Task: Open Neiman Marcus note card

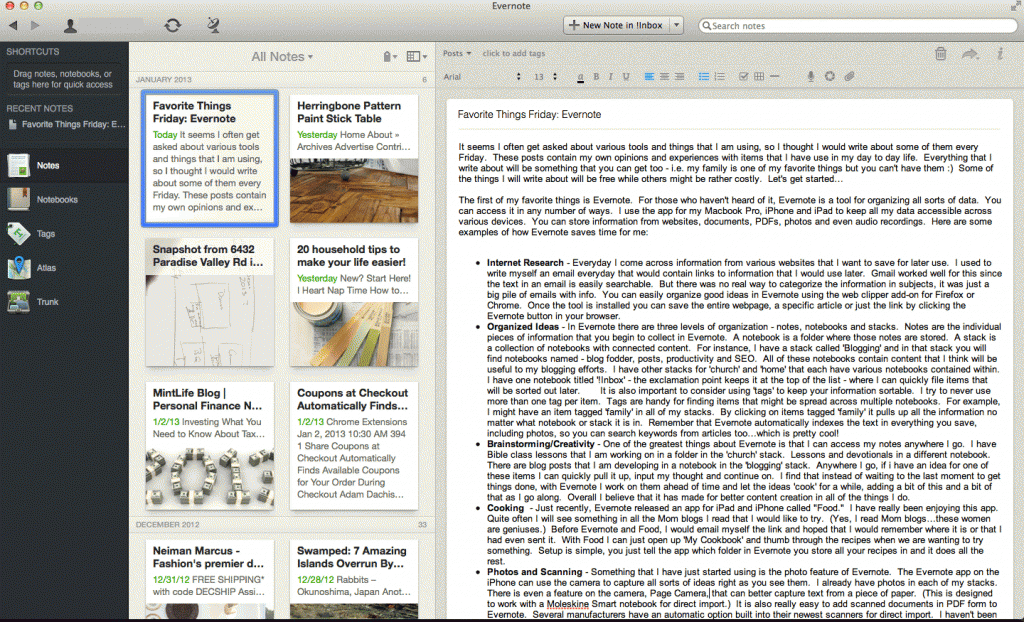Action: [x=210, y=579]
